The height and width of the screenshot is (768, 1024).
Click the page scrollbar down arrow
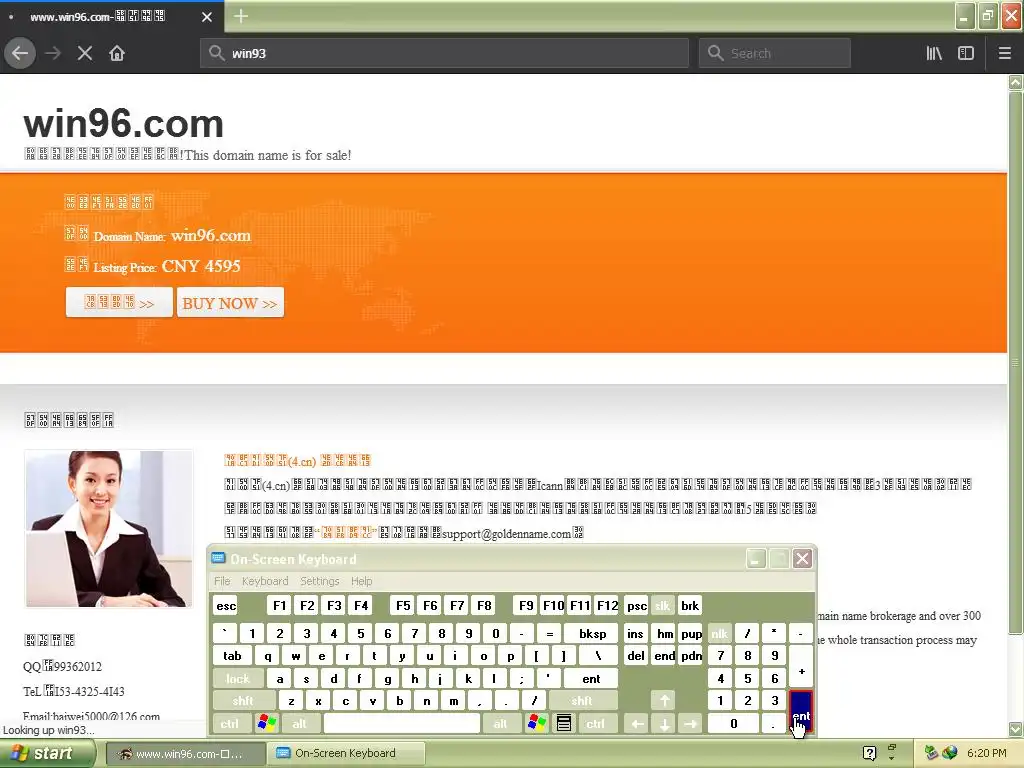1016,729
